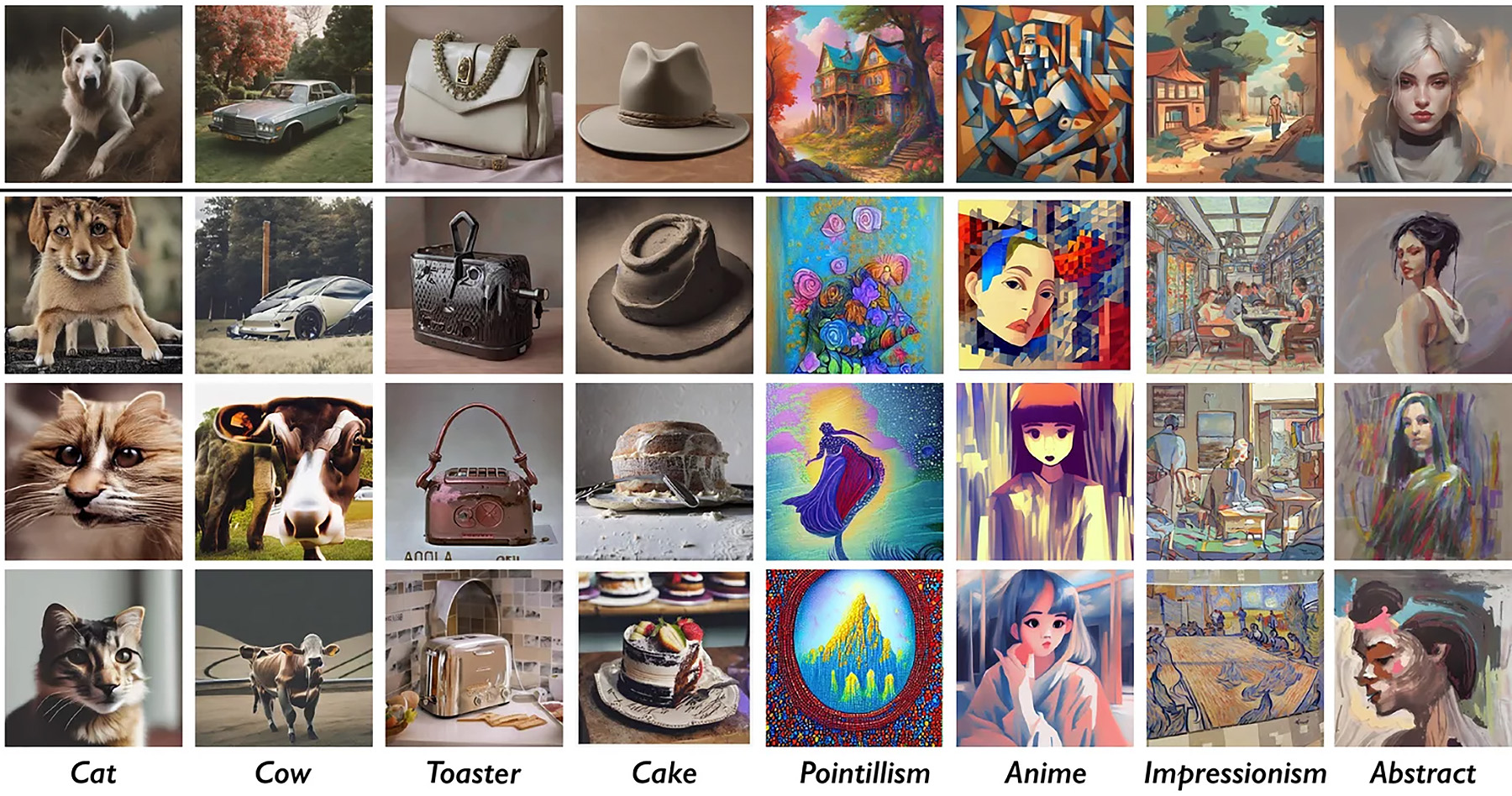Select the Abstract column label
The image size is (1512, 796).
pos(1423,772)
